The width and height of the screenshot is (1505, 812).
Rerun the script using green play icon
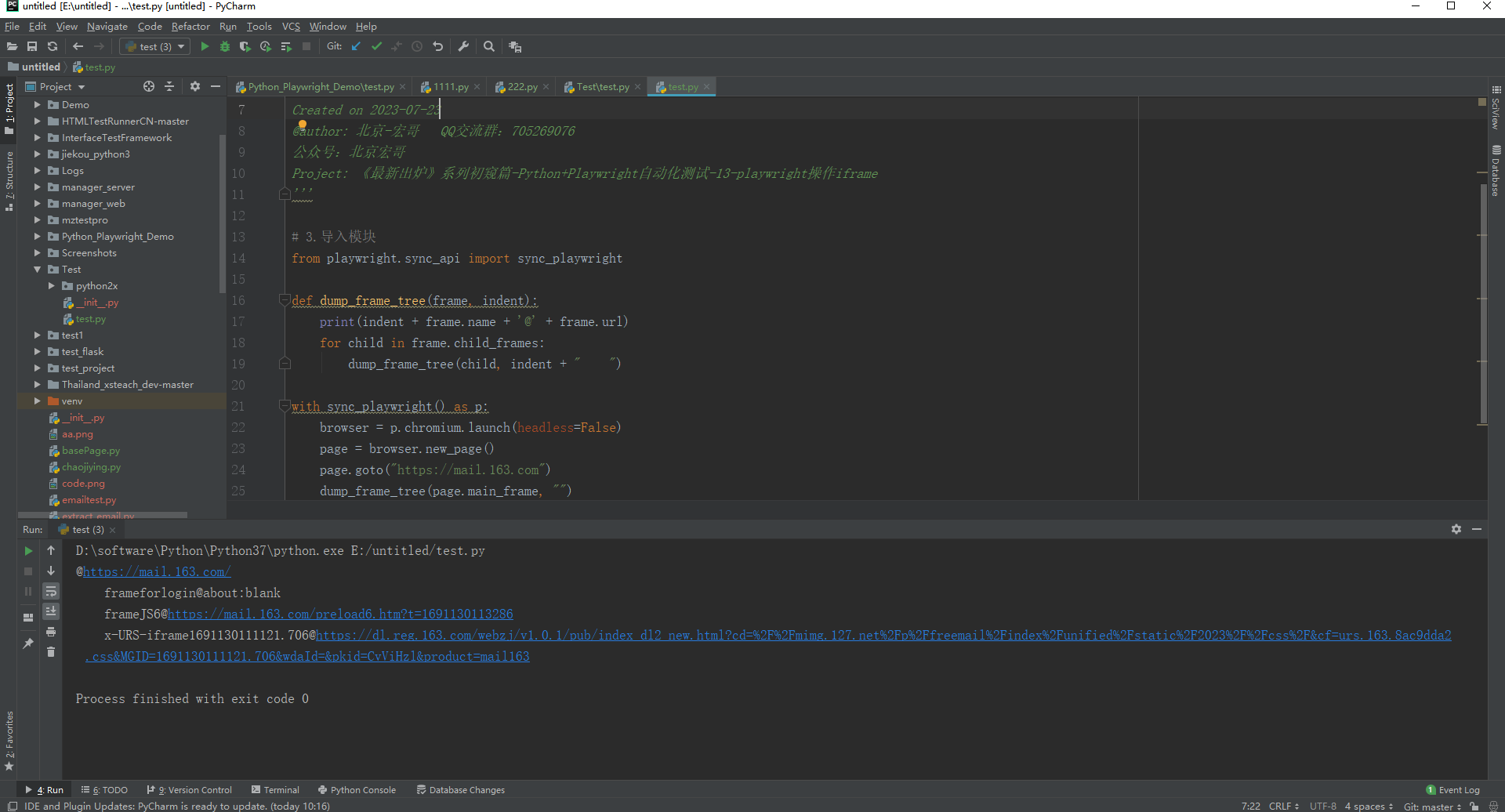tap(27, 551)
